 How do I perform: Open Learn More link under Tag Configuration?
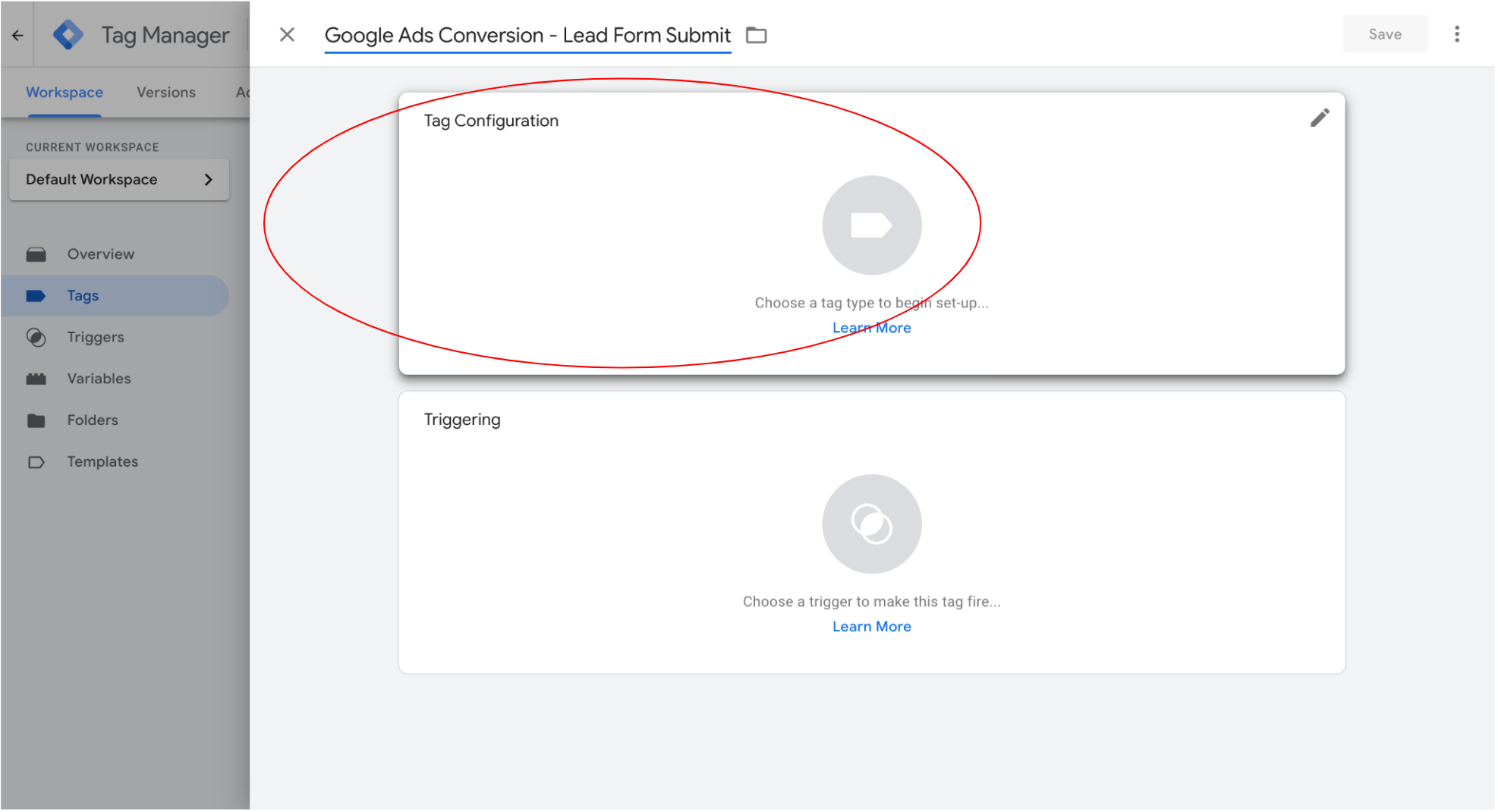click(871, 328)
